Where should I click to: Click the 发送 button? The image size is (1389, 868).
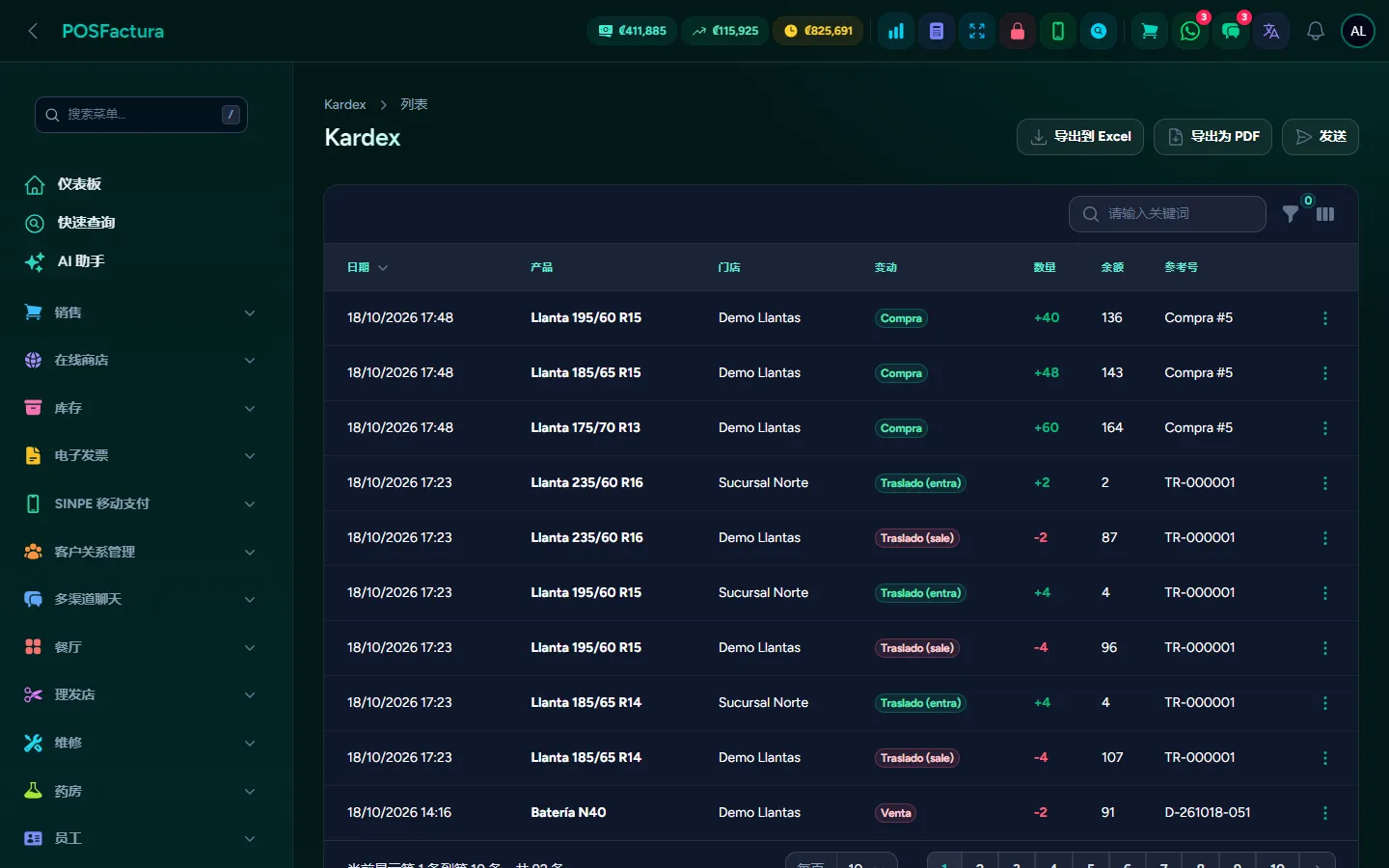pyautogui.click(x=1321, y=137)
